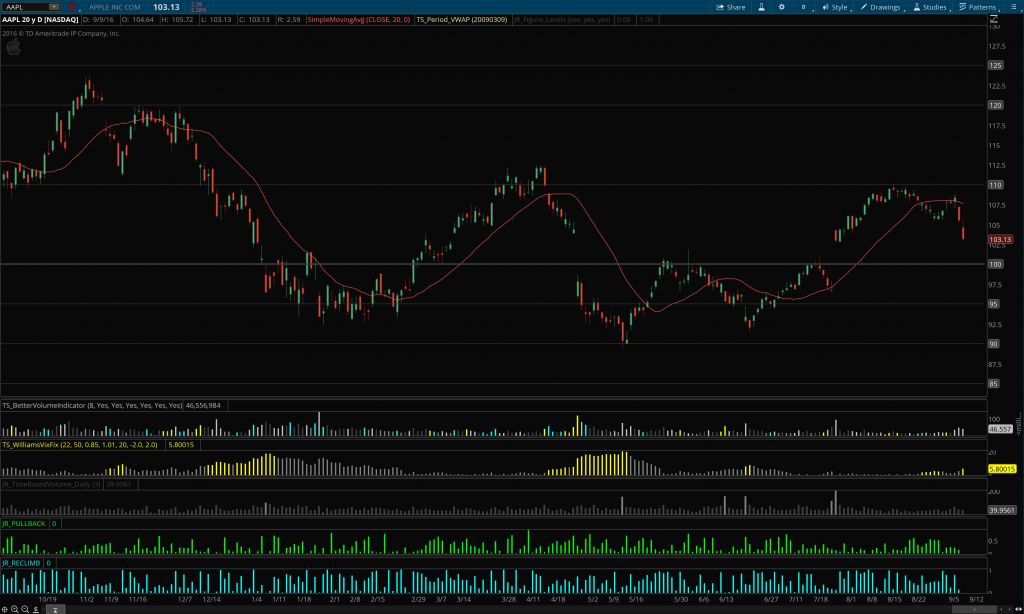Viewport: 1024px width, 614px height.
Task: Open the flask icon left of the gear
Action: click(761, 7)
